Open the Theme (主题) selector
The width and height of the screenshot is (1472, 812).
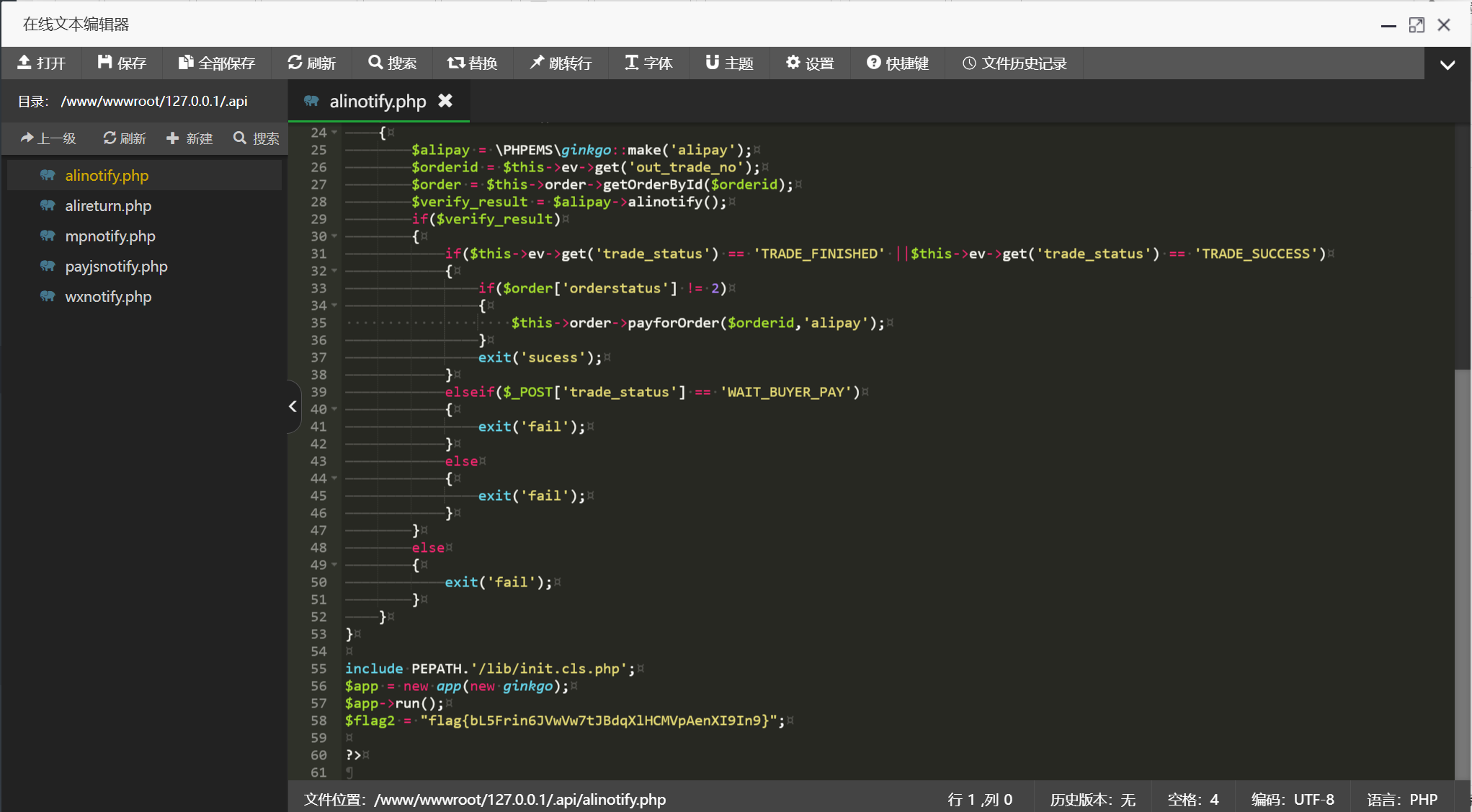[x=729, y=63]
